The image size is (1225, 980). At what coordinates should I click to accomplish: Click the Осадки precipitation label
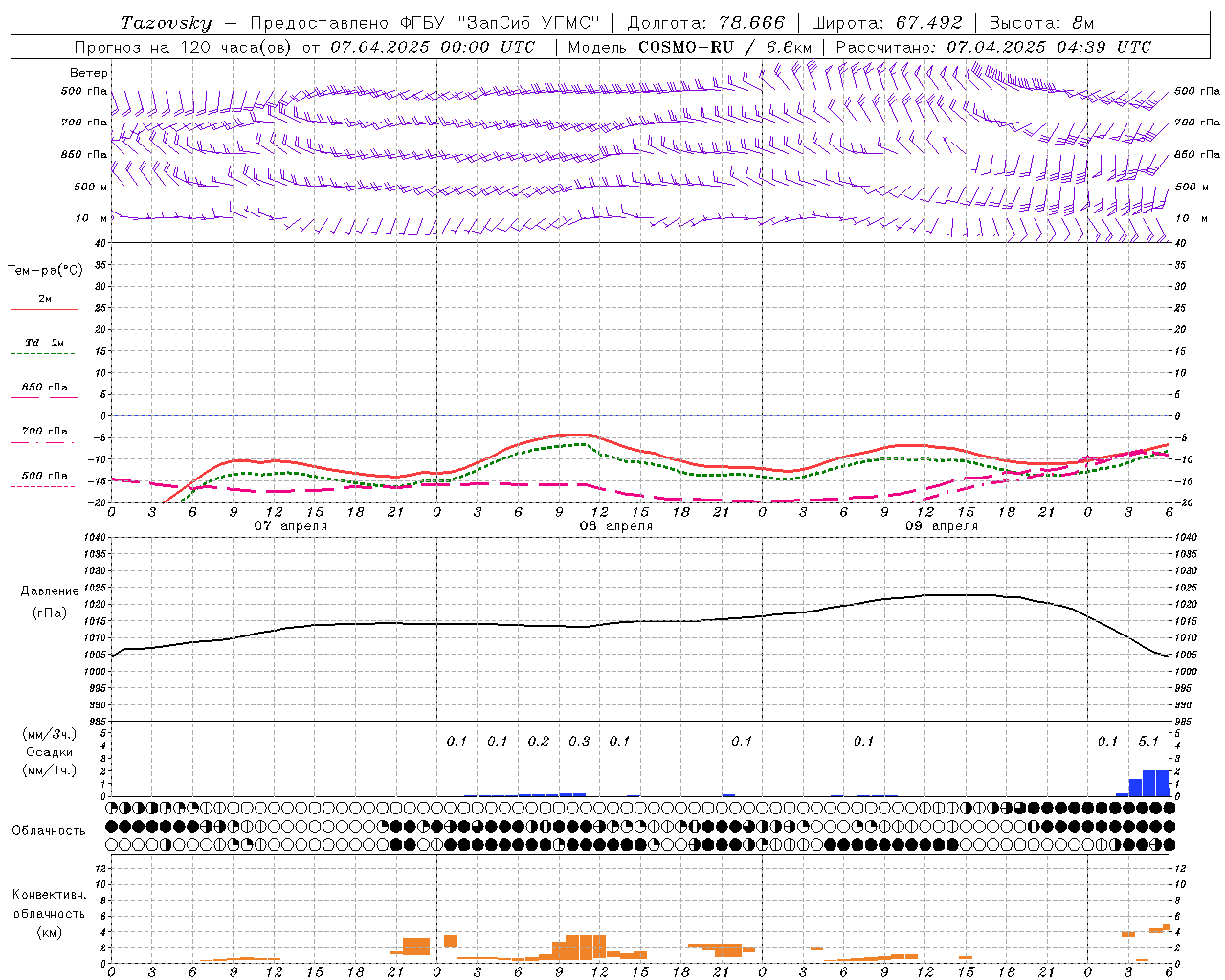tap(50, 752)
